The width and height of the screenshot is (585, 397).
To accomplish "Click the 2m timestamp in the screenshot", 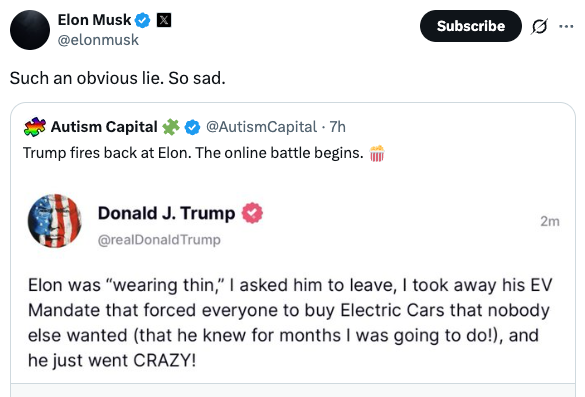I will (550, 221).
